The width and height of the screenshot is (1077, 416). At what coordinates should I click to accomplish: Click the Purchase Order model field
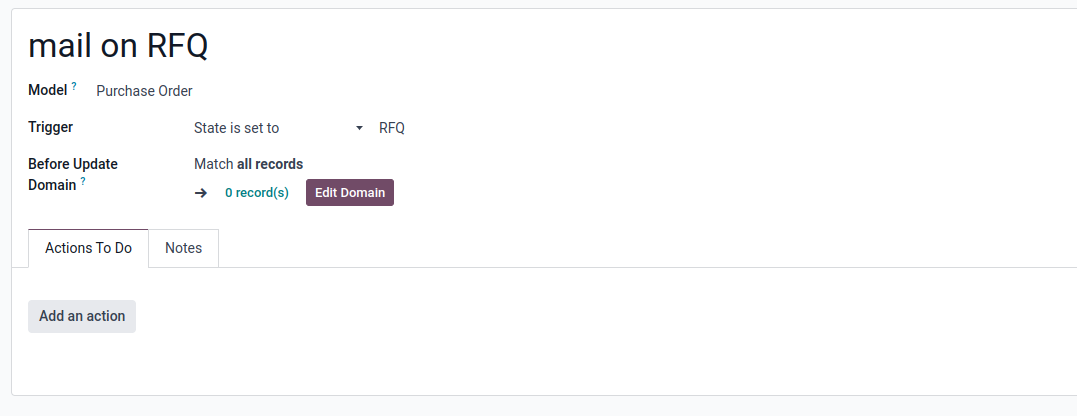144,91
